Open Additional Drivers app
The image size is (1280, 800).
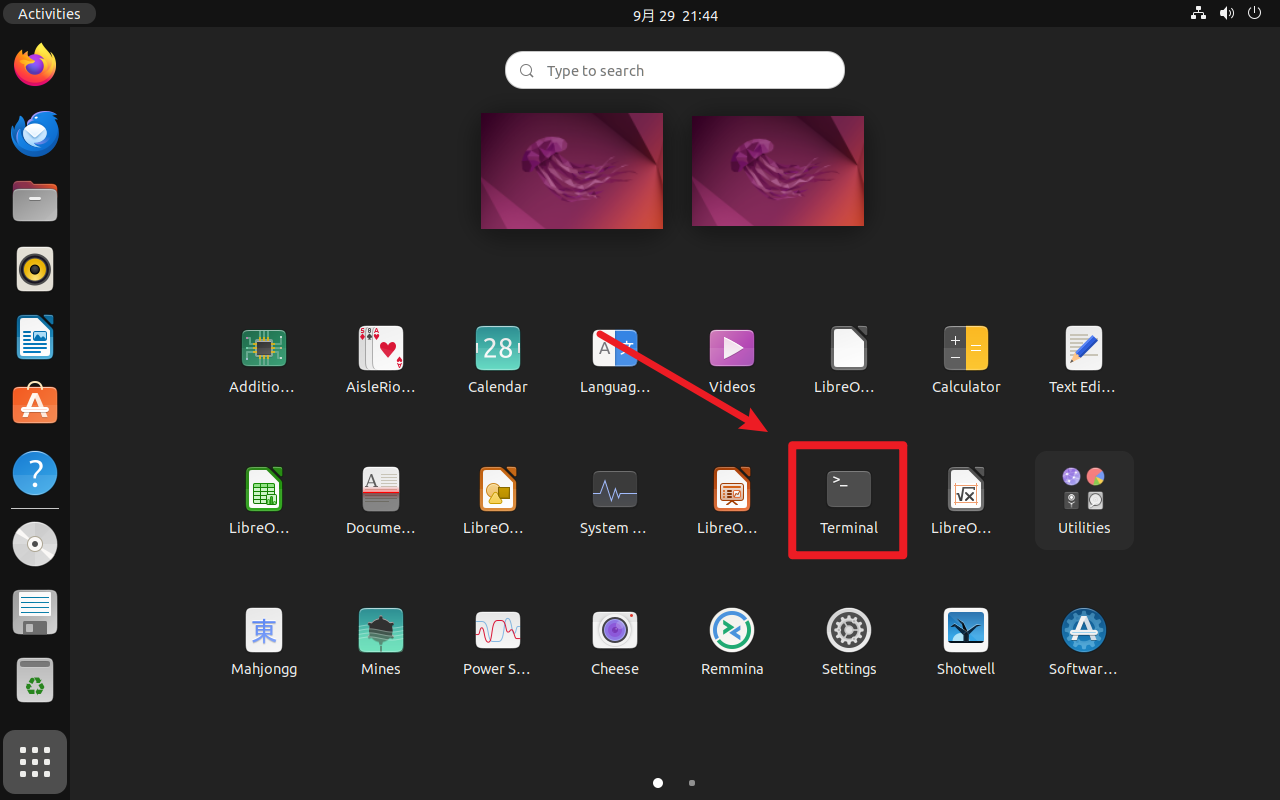(264, 348)
